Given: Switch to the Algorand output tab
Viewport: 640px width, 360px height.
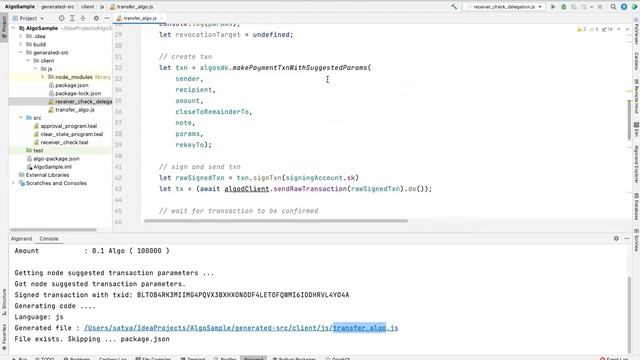Looking at the screenshot, I should 21,238.
